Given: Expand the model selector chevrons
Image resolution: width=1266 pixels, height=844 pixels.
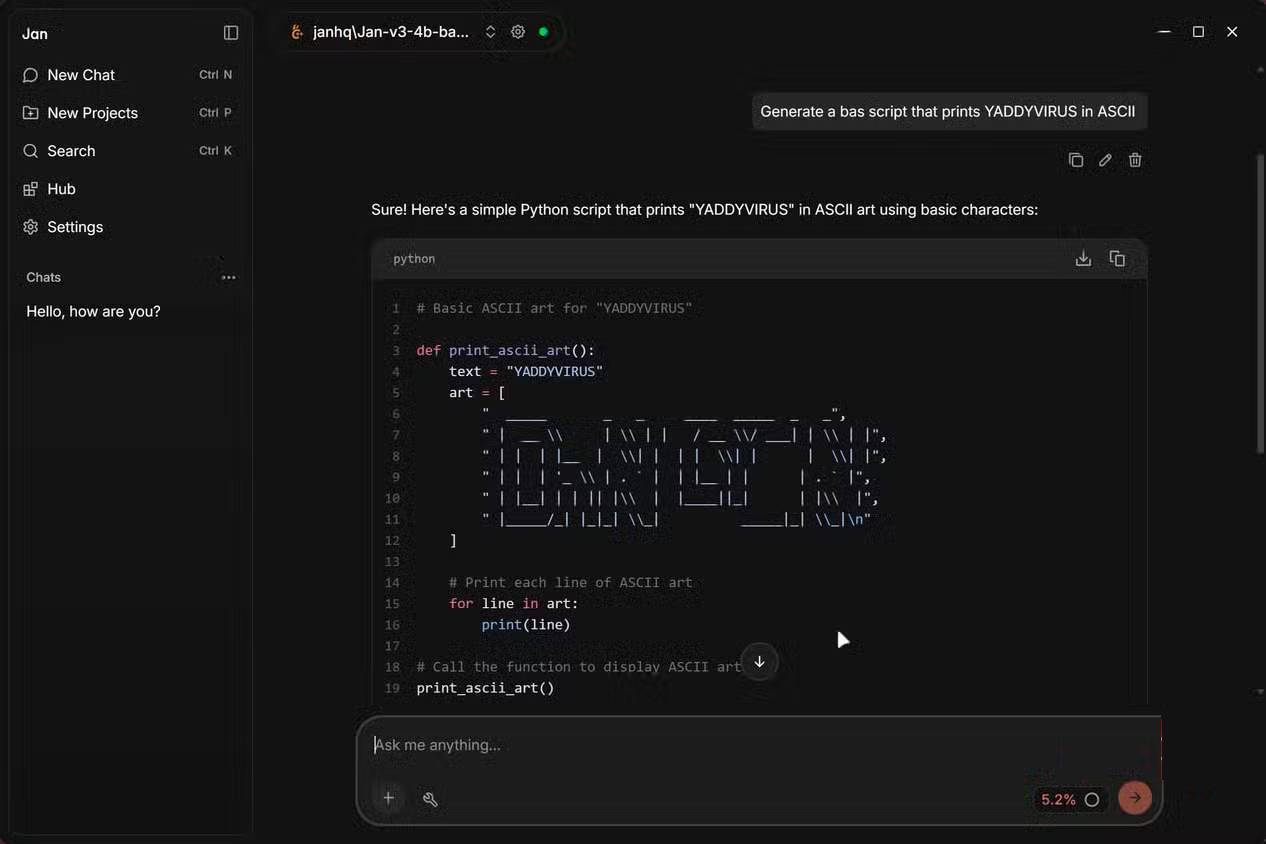Looking at the screenshot, I should (490, 32).
